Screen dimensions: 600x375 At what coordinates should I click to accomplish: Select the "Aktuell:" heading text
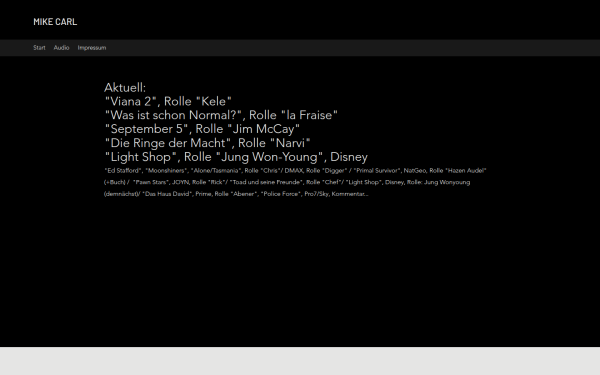click(125, 88)
